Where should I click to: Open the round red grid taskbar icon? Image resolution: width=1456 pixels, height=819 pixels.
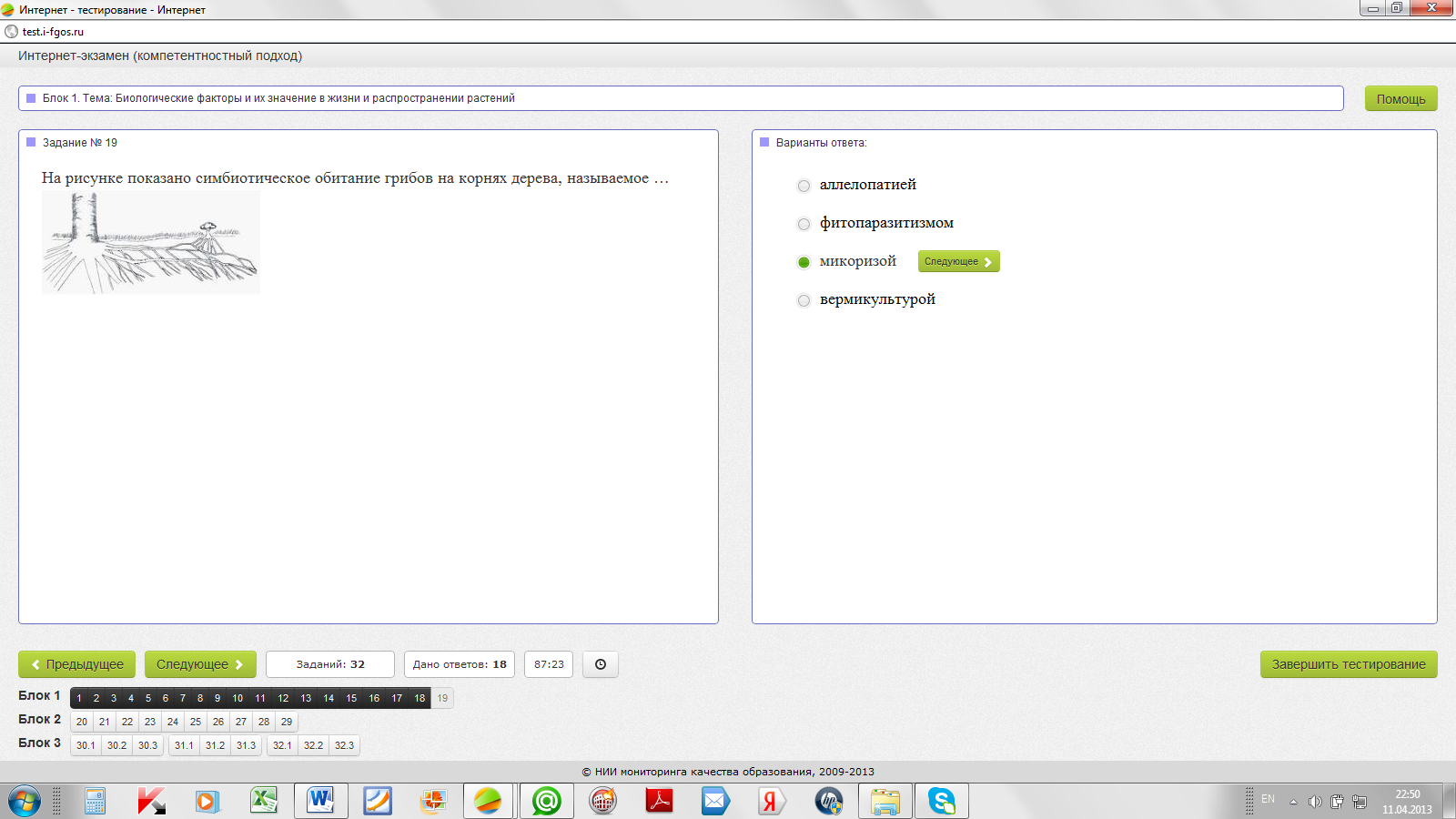[x=602, y=801]
